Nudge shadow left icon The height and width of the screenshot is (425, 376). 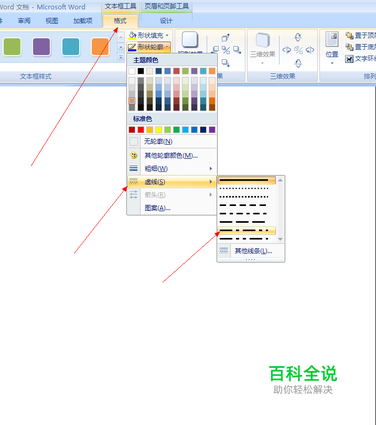click(216, 50)
